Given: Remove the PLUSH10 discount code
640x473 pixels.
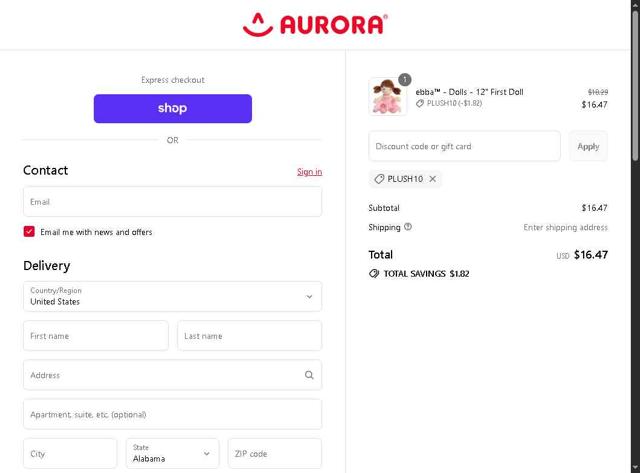Looking at the screenshot, I should (x=433, y=179).
